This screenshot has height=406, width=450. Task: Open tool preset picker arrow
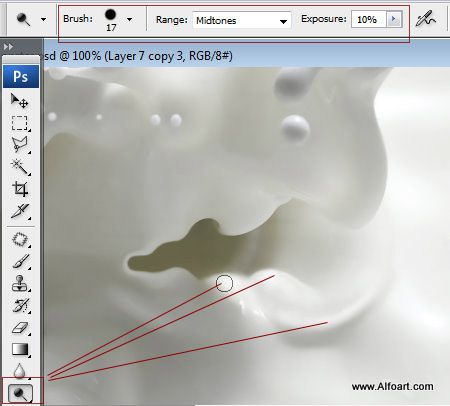tap(43, 20)
